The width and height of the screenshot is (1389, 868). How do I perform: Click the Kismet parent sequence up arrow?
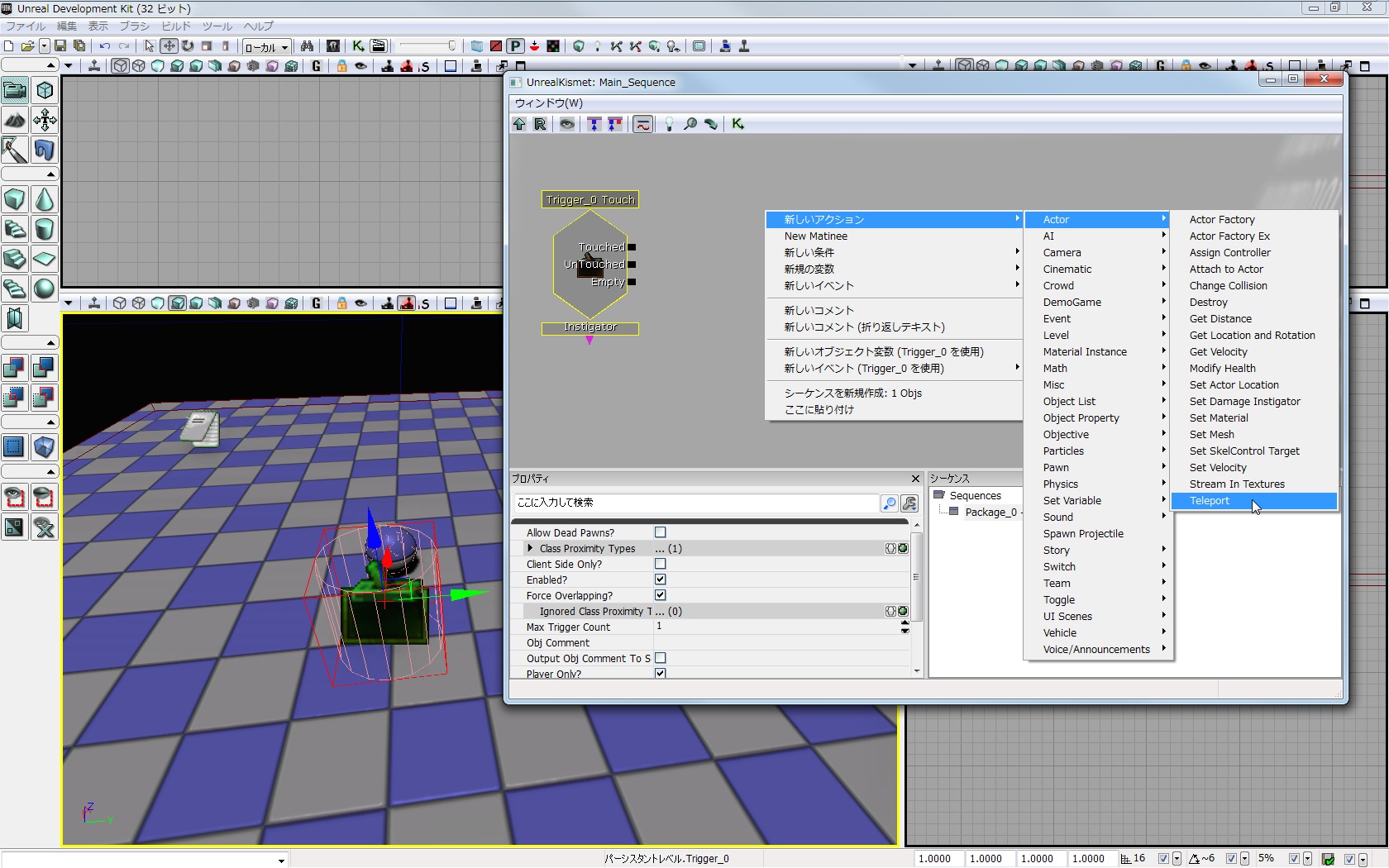click(519, 124)
